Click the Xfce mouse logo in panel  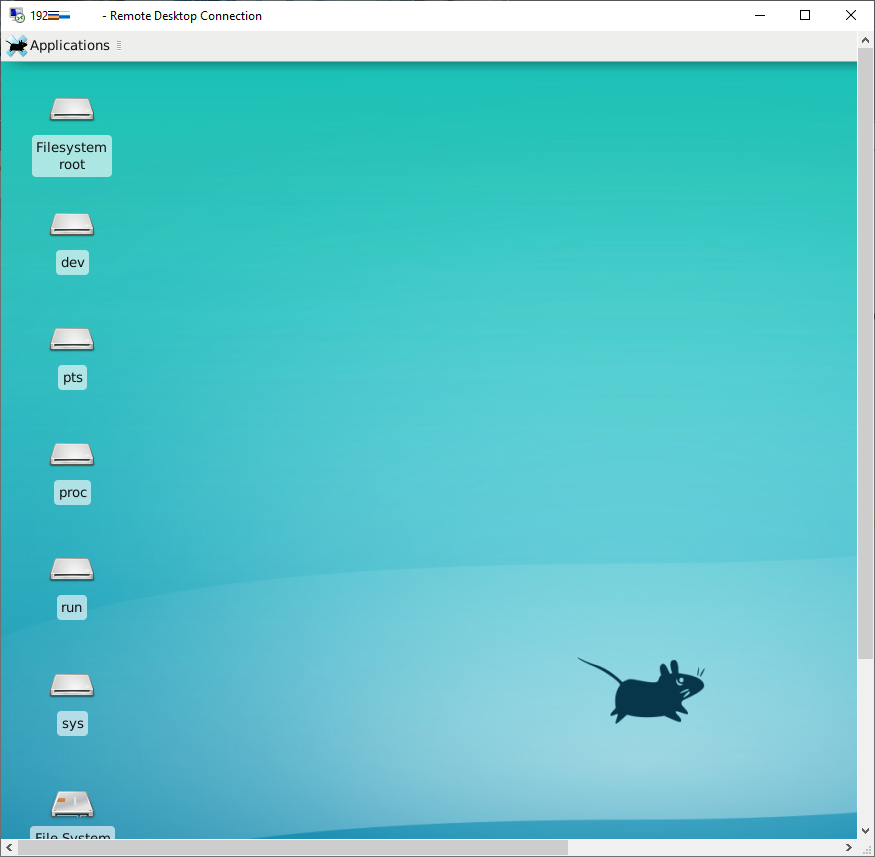17,46
